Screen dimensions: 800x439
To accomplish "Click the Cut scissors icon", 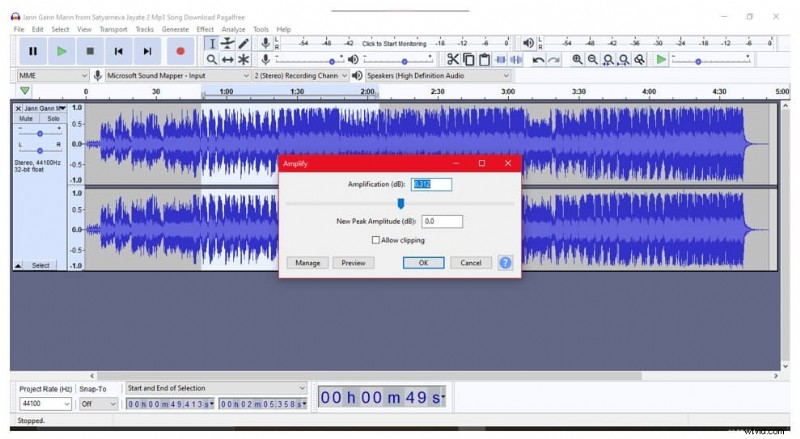I will click(453, 60).
